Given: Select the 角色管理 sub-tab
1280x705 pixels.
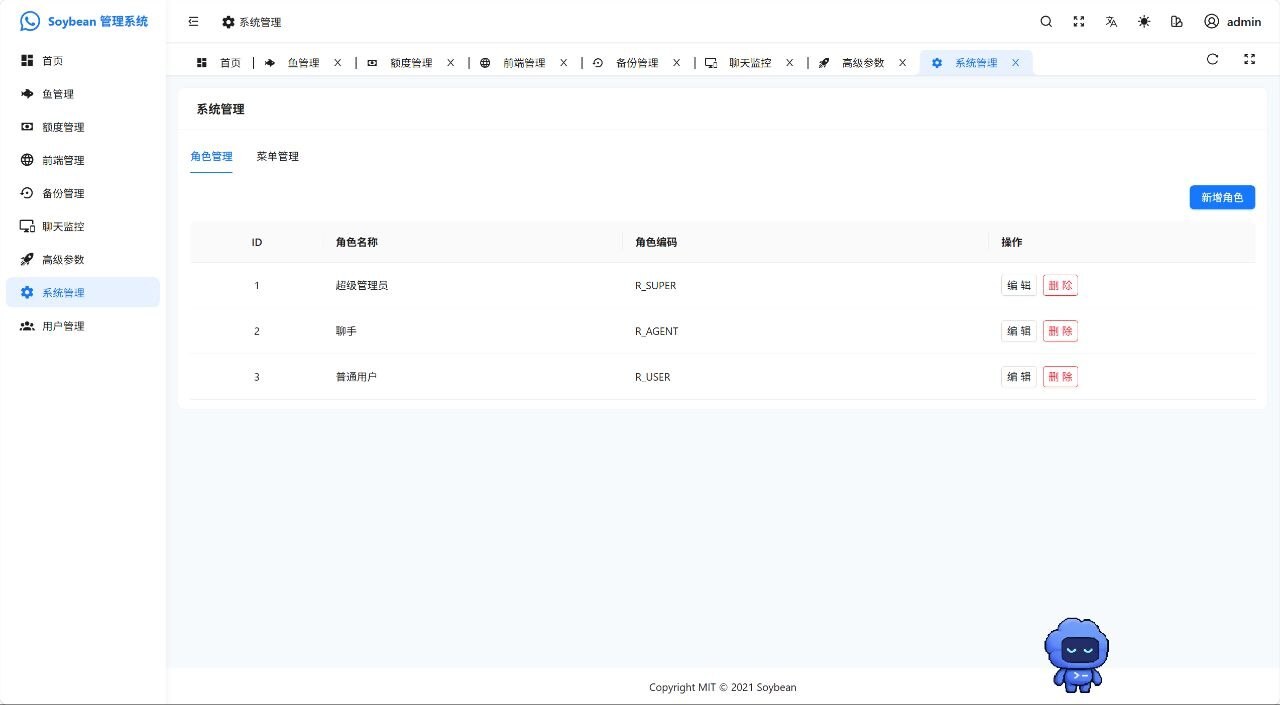Looking at the screenshot, I should tap(211, 157).
